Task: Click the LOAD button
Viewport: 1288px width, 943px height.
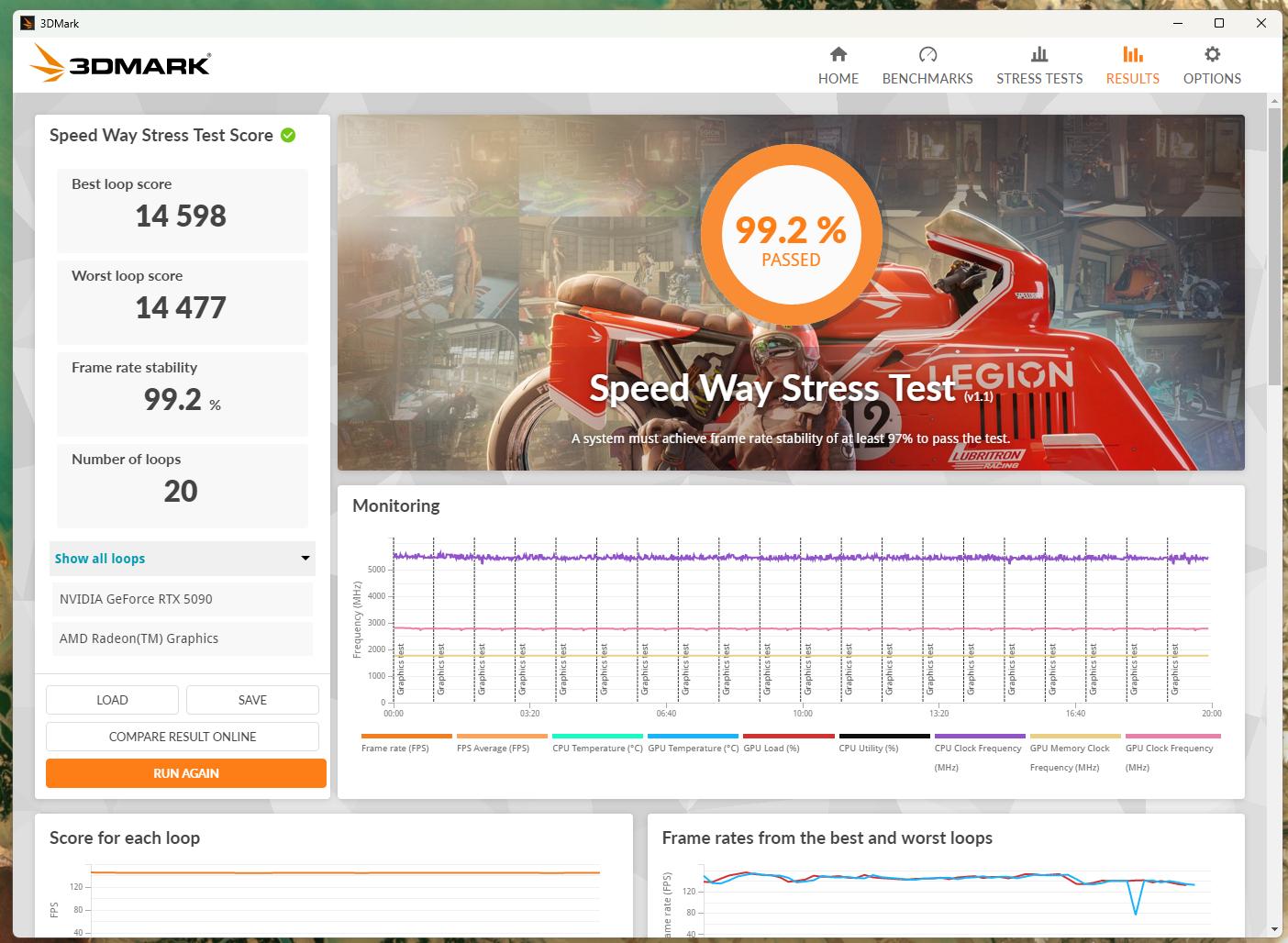Action: 112,700
